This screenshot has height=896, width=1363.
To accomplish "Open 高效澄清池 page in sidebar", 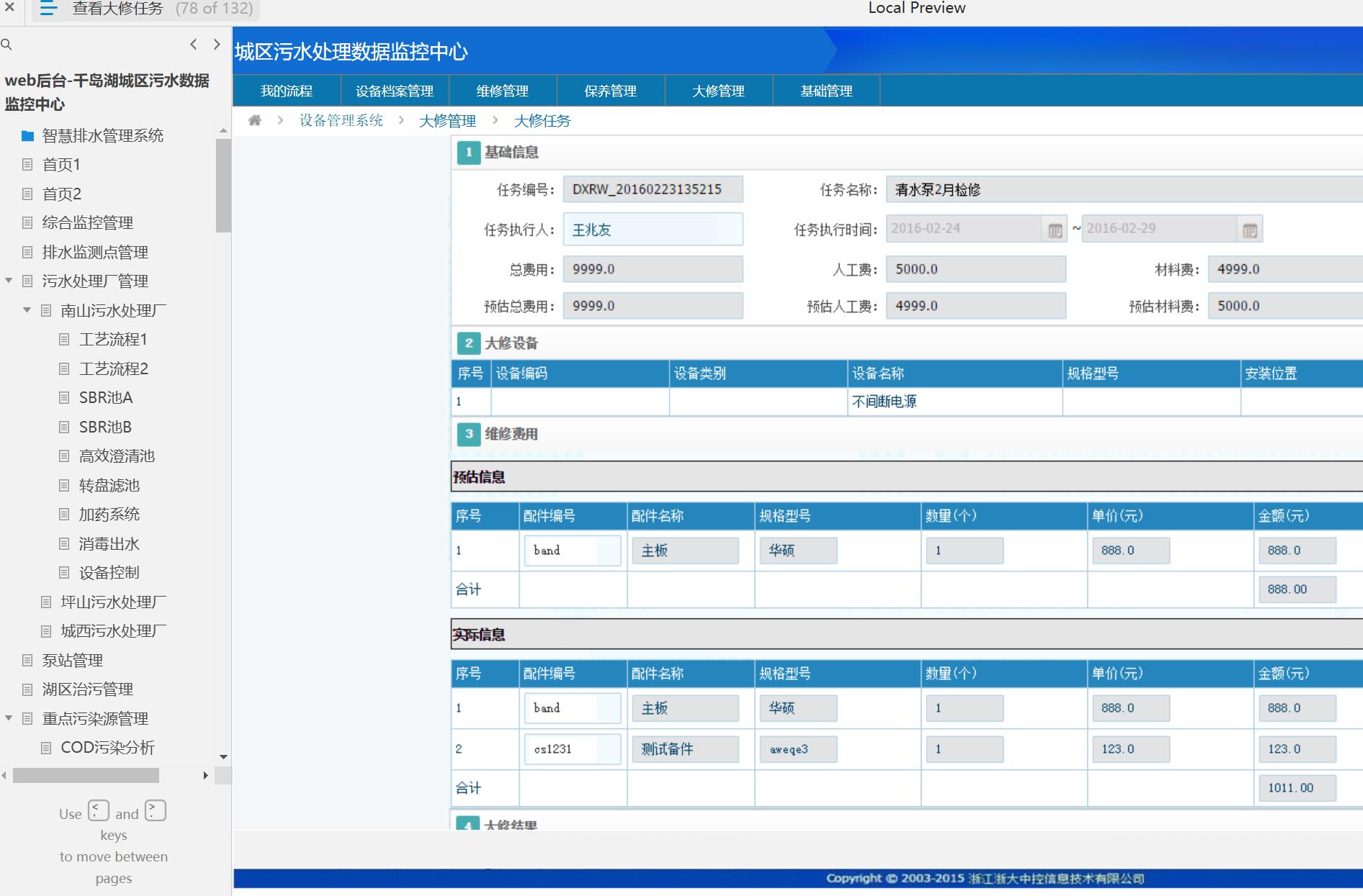I will click(117, 456).
